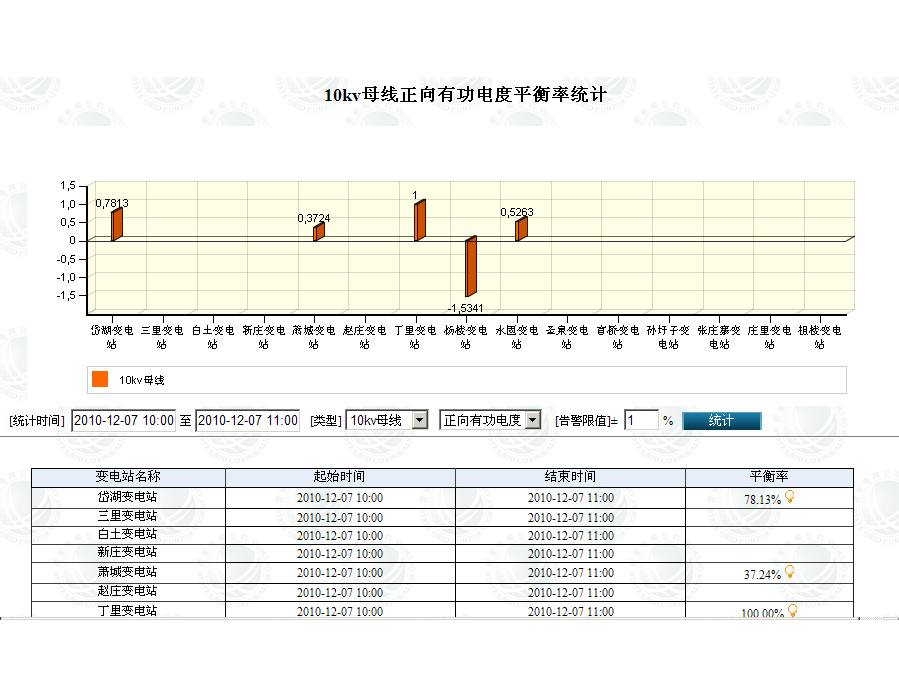Click the negative bar labeled -1,5341

(471, 267)
